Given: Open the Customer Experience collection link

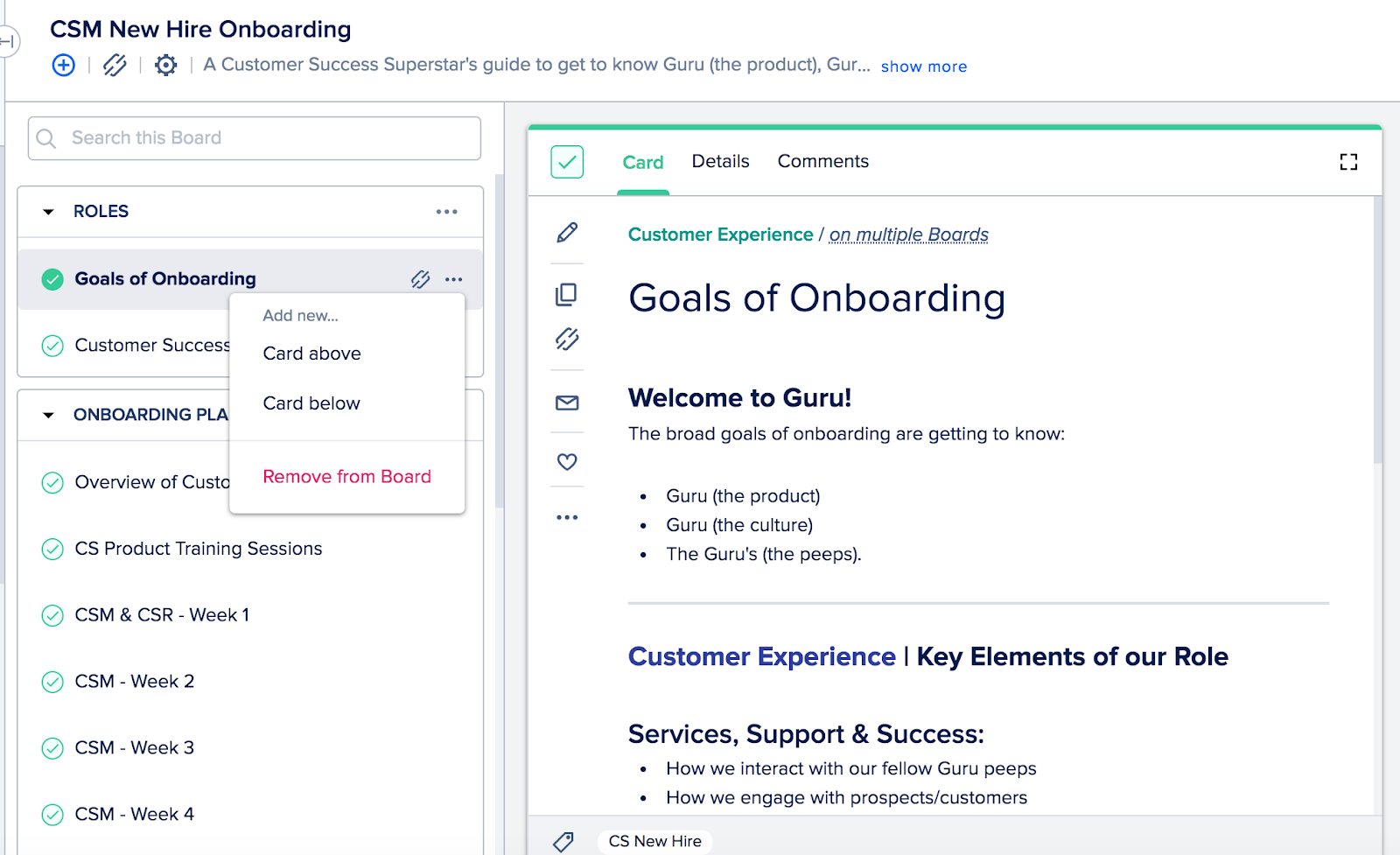Looking at the screenshot, I should coord(721,235).
